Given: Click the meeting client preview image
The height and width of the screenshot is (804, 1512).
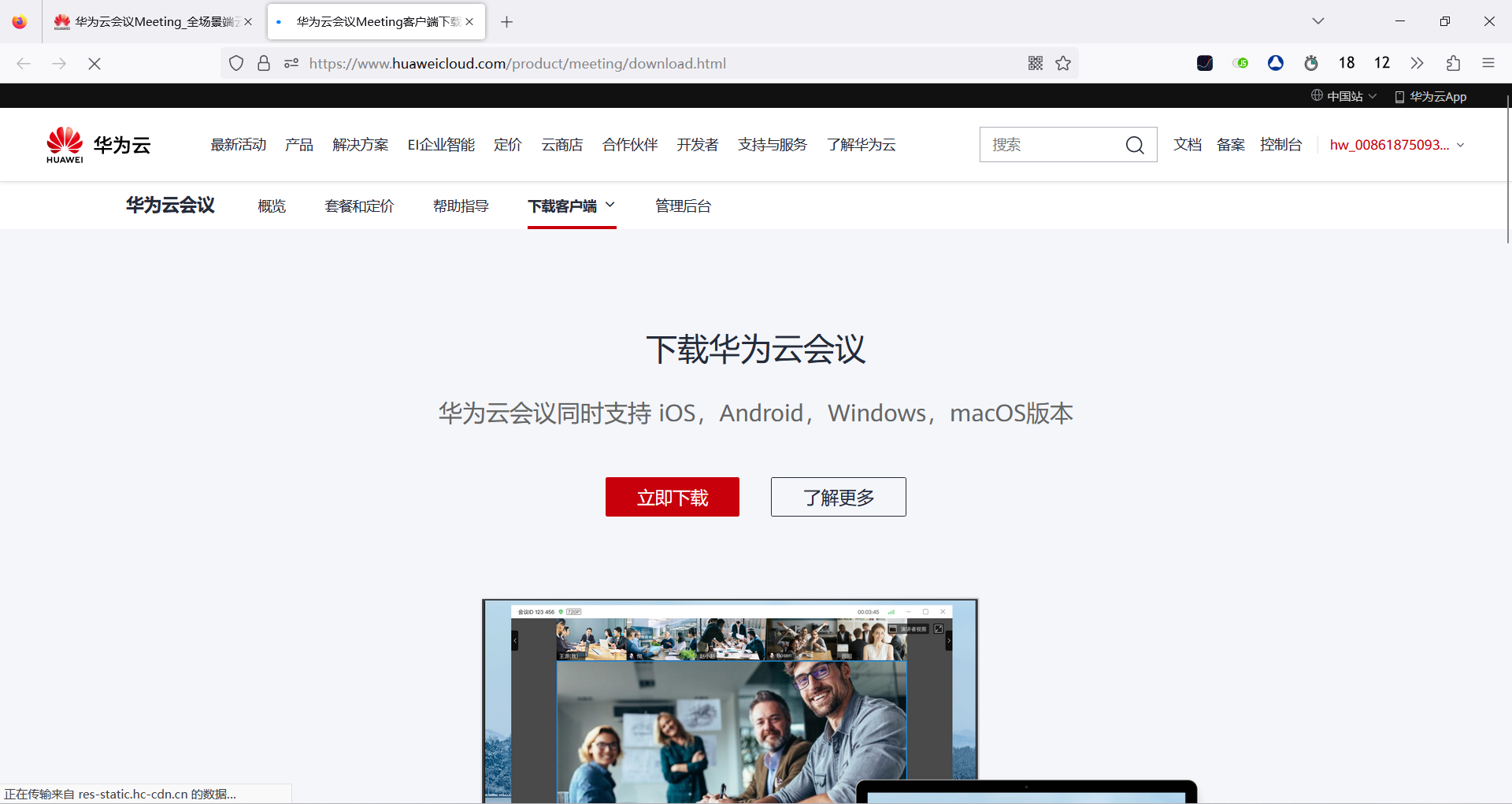Looking at the screenshot, I should [x=730, y=701].
